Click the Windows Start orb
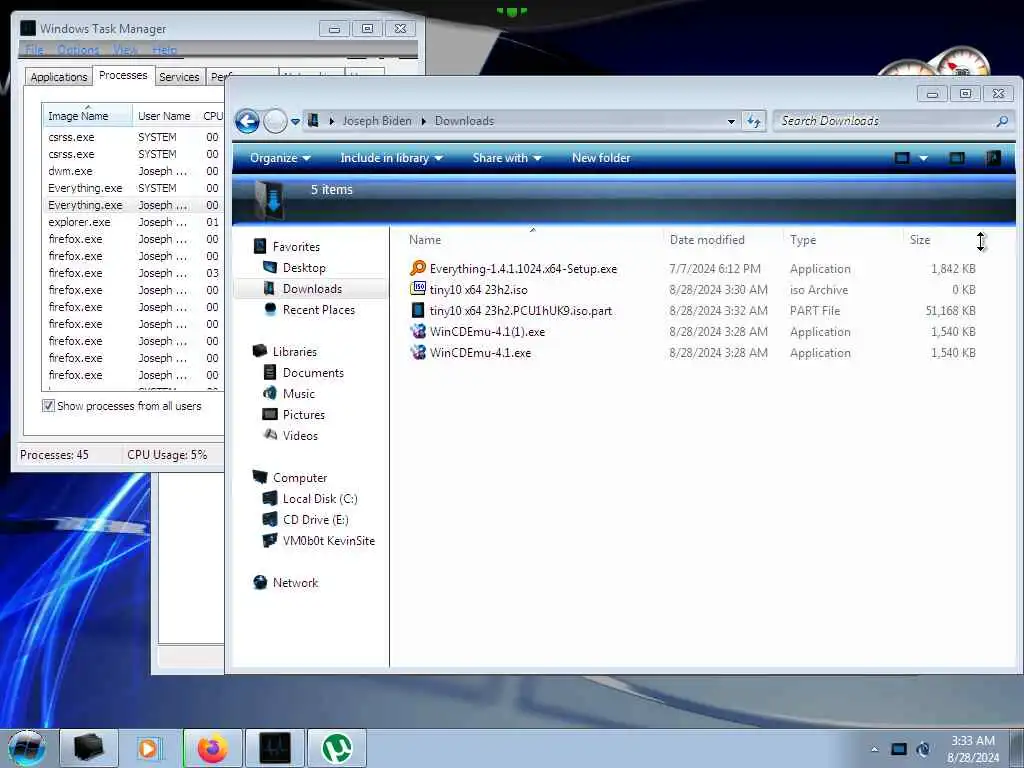1024x768 pixels. coord(27,748)
